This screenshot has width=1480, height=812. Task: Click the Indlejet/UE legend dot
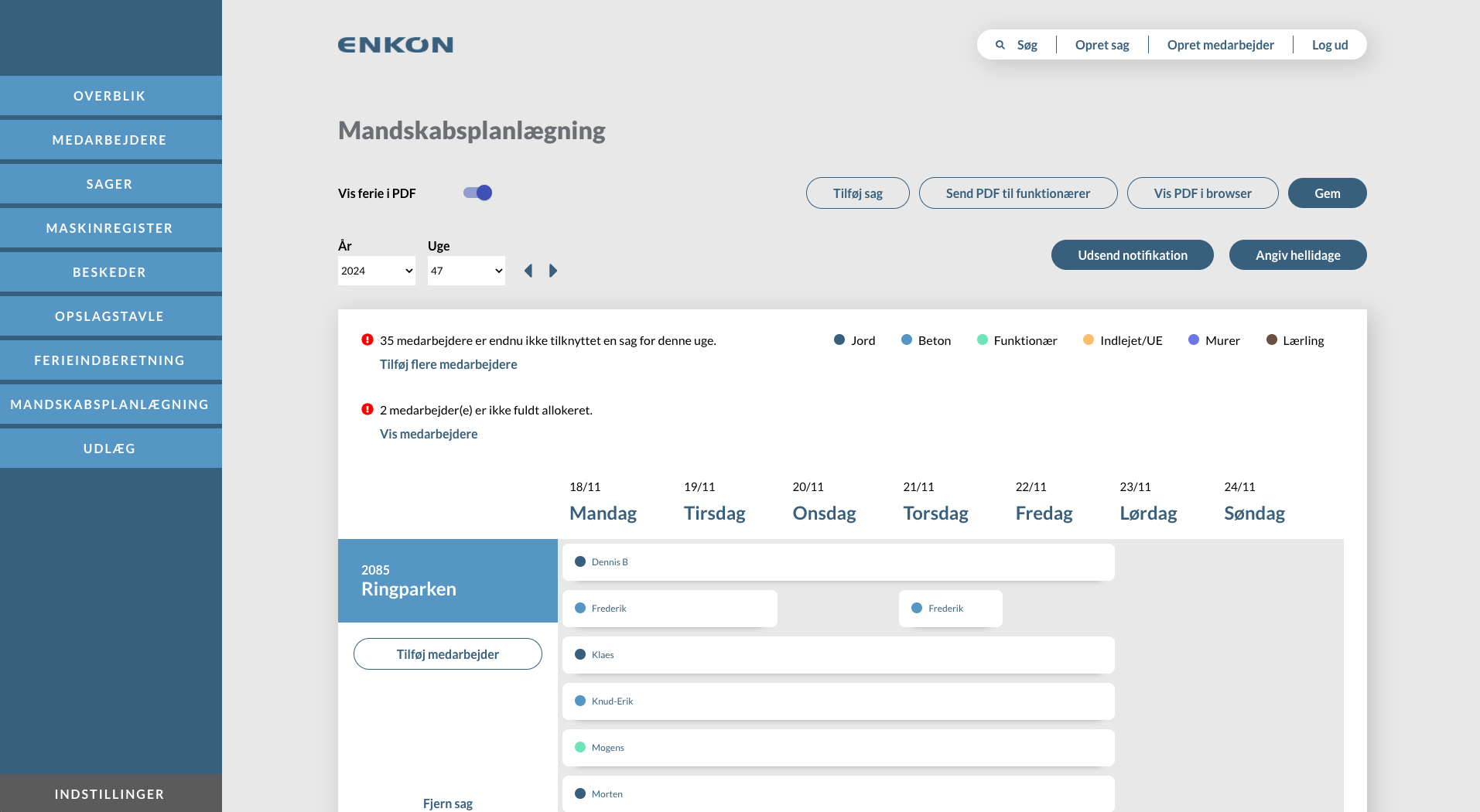click(1089, 339)
